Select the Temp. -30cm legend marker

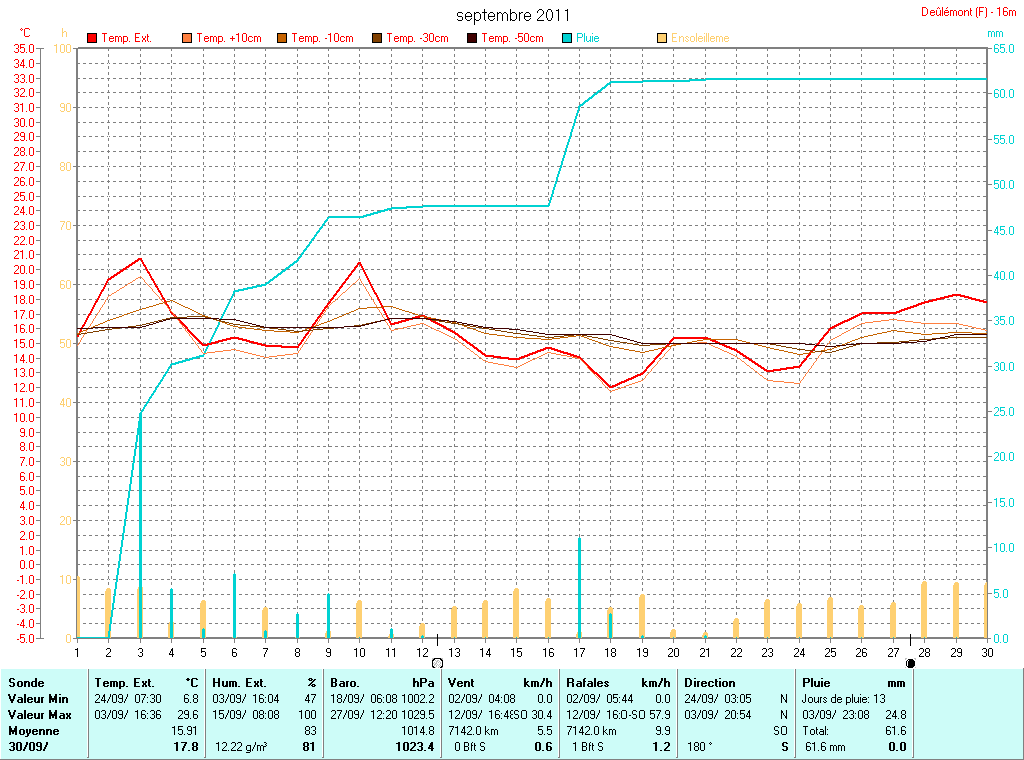377,38
